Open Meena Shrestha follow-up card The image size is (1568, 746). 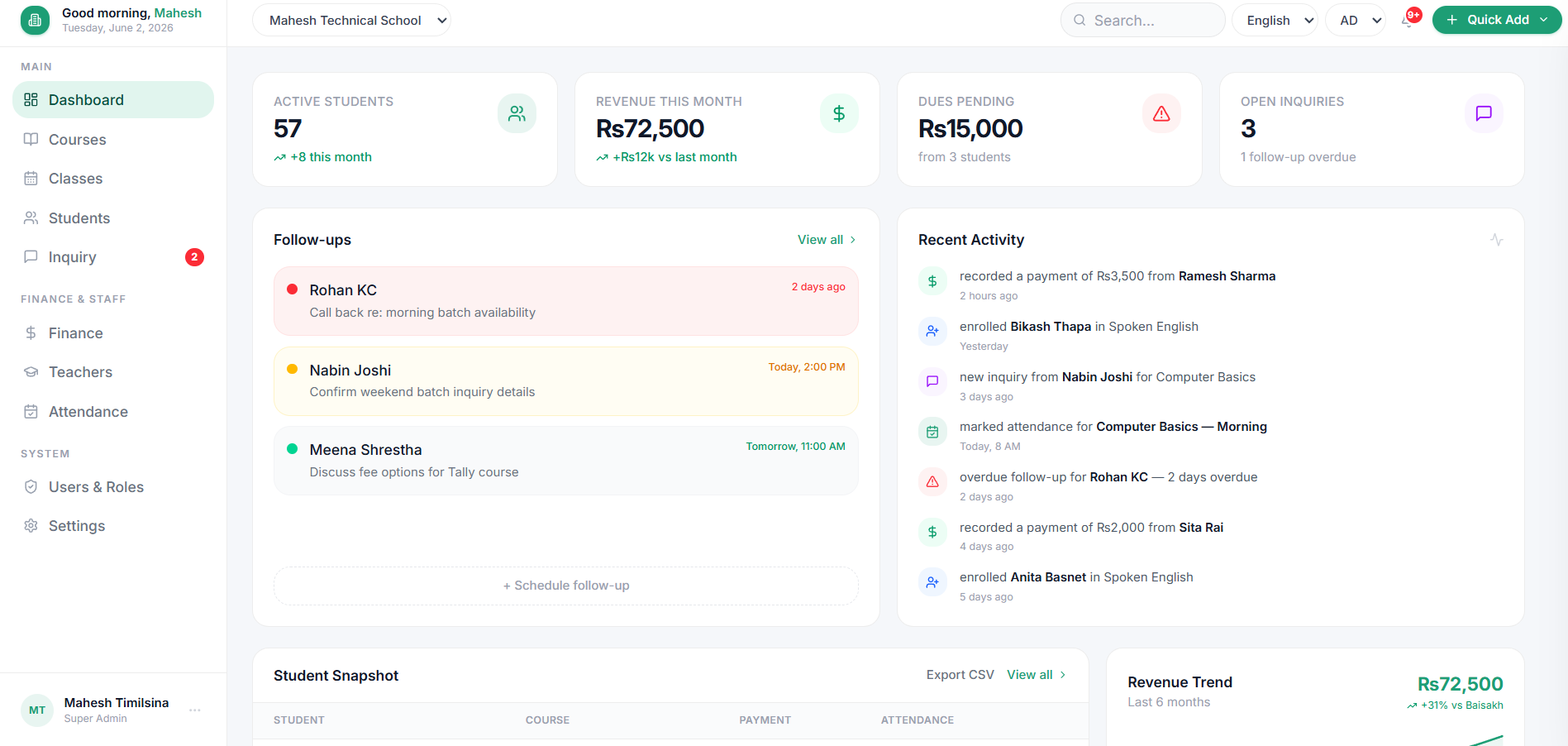click(566, 461)
